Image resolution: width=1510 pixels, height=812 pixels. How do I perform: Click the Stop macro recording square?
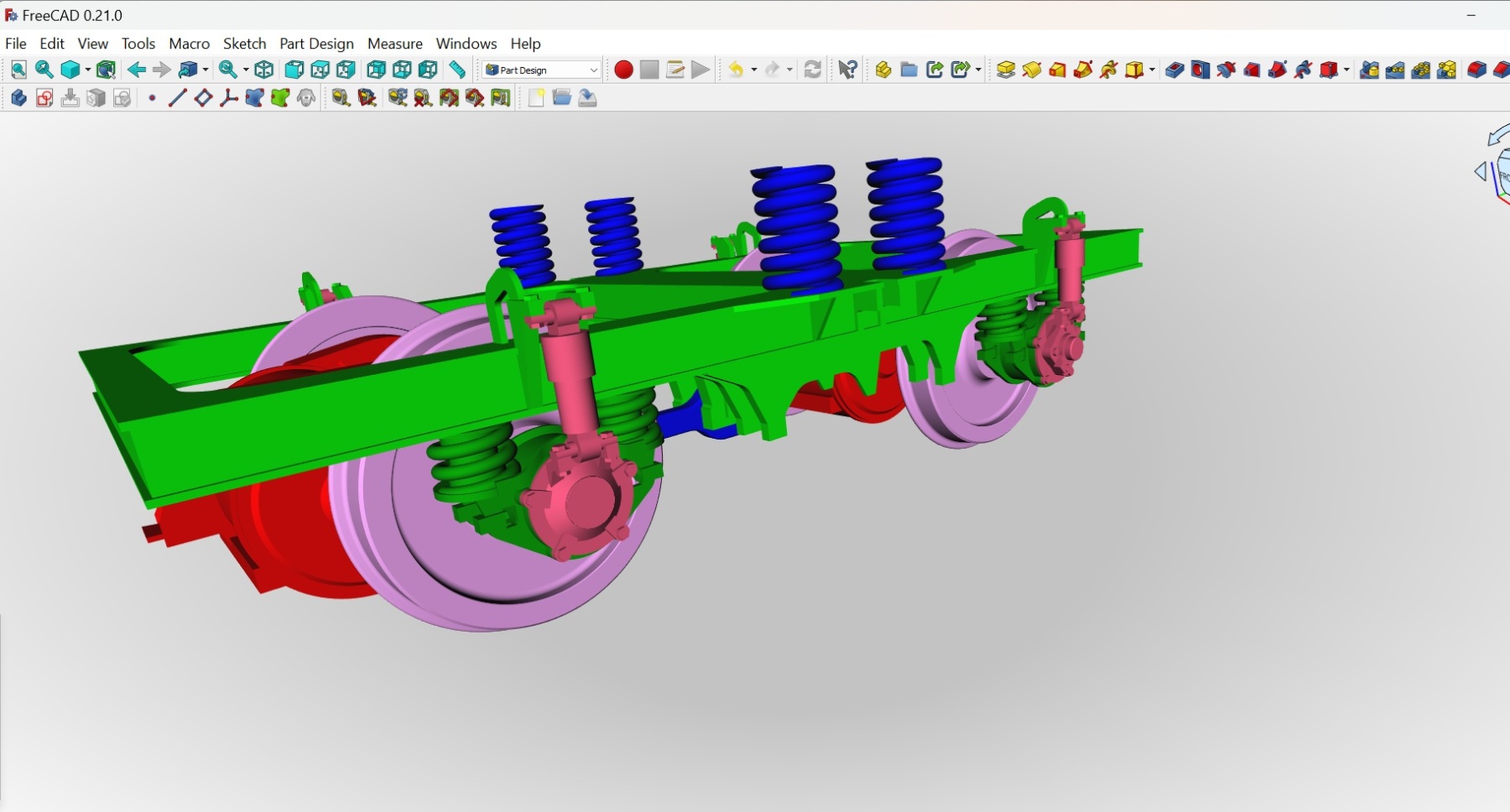tap(649, 70)
